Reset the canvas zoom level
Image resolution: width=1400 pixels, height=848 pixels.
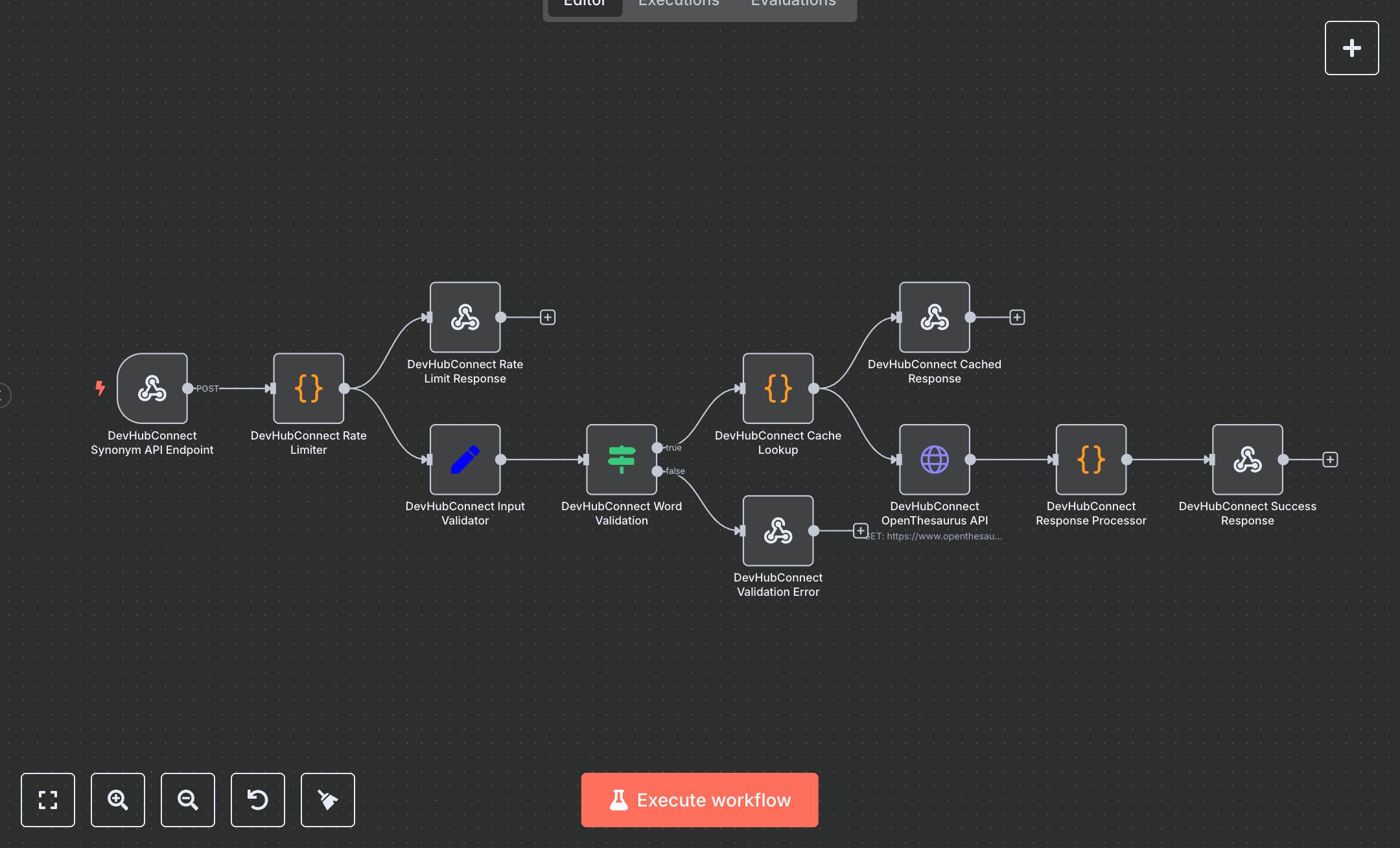pyautogui.click(x=258, y=799)
